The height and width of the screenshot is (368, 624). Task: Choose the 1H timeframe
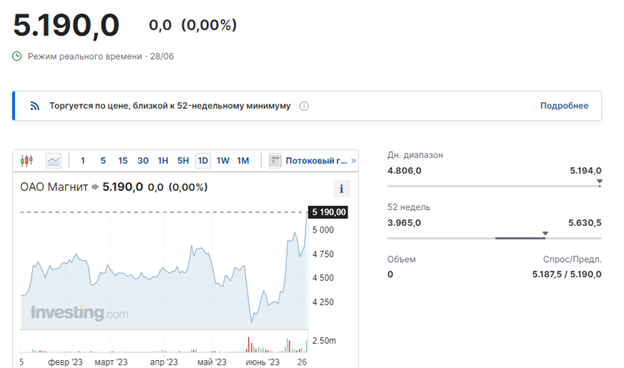tap(163, 161)
